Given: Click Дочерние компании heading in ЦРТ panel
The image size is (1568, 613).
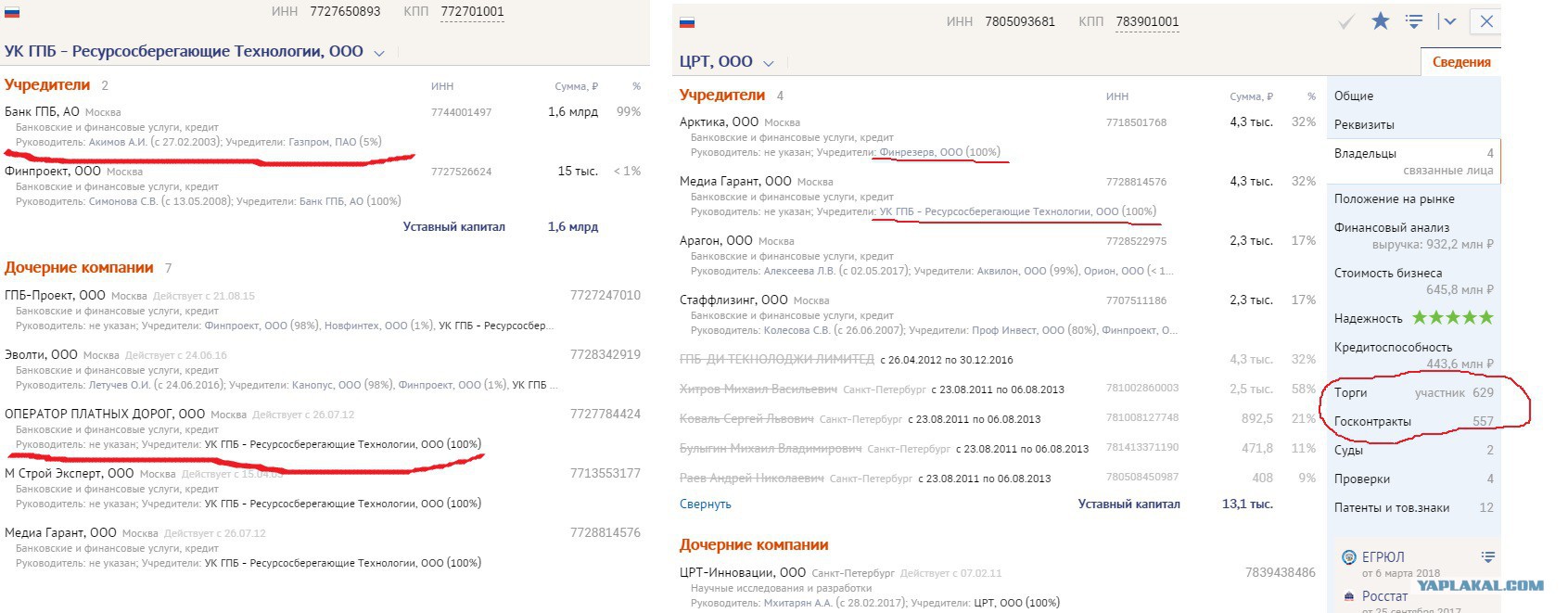Looking at the screenshot, I should point(754,545).
